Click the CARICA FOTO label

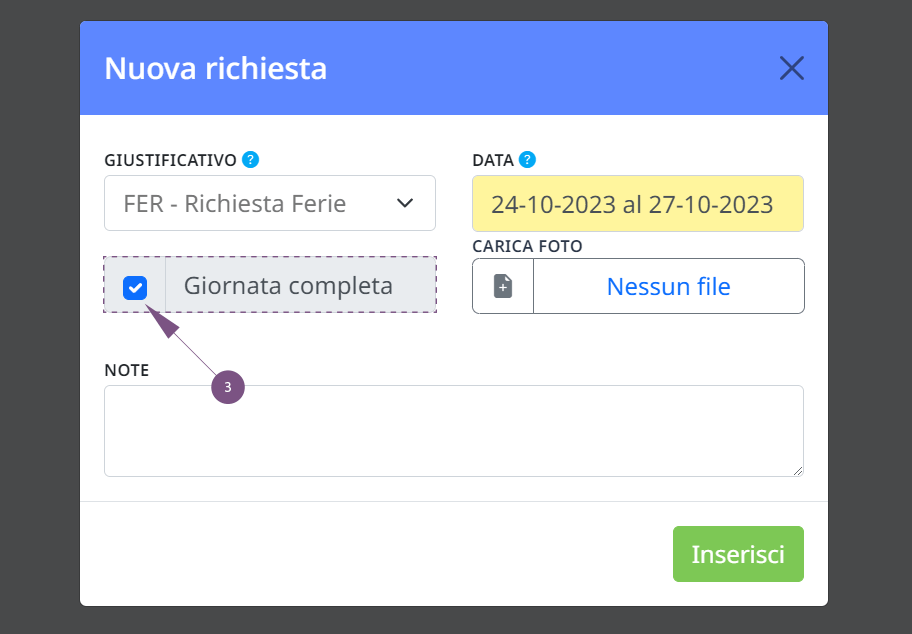527,246
